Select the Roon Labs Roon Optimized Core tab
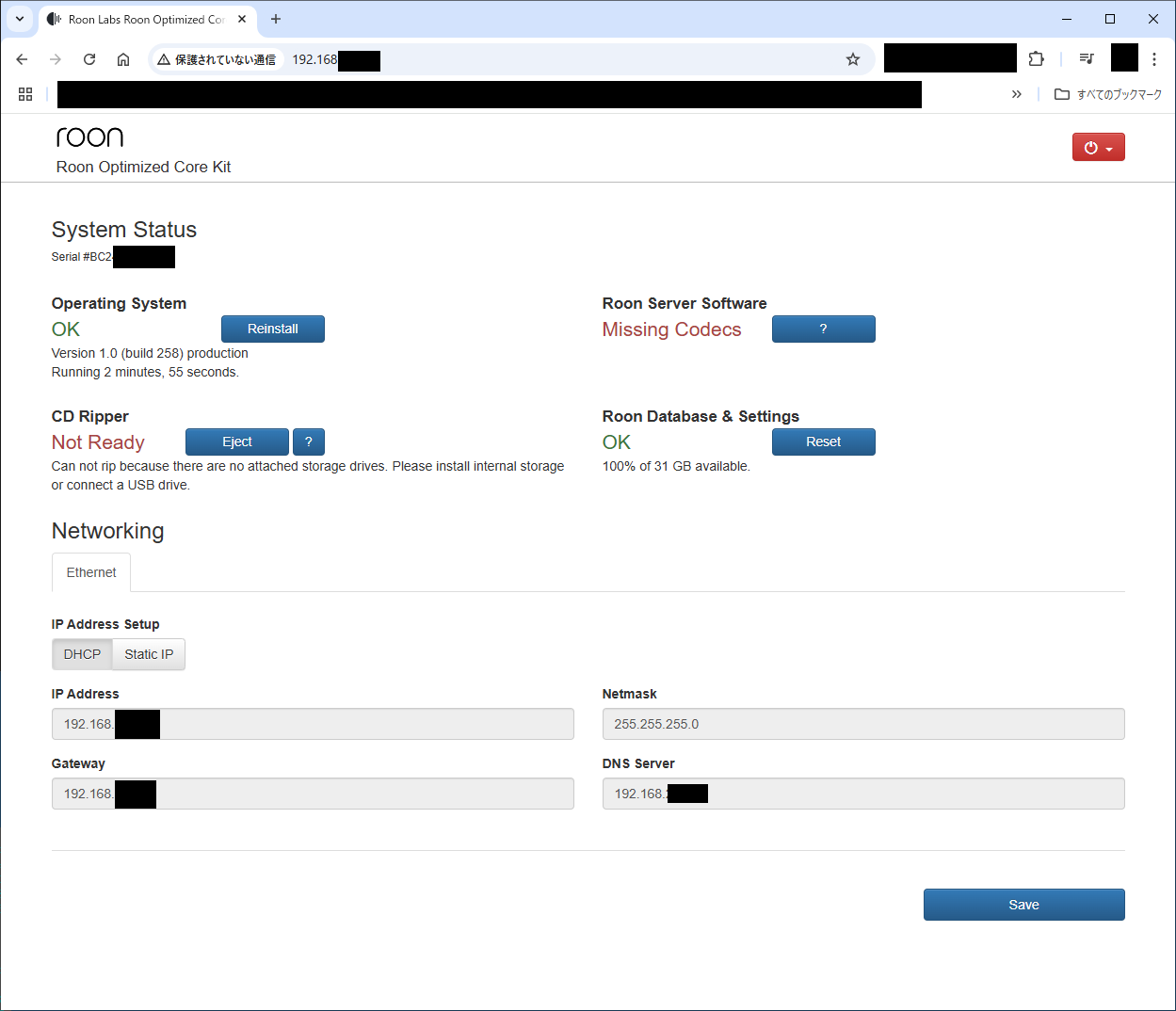 [x=147, y=19]
